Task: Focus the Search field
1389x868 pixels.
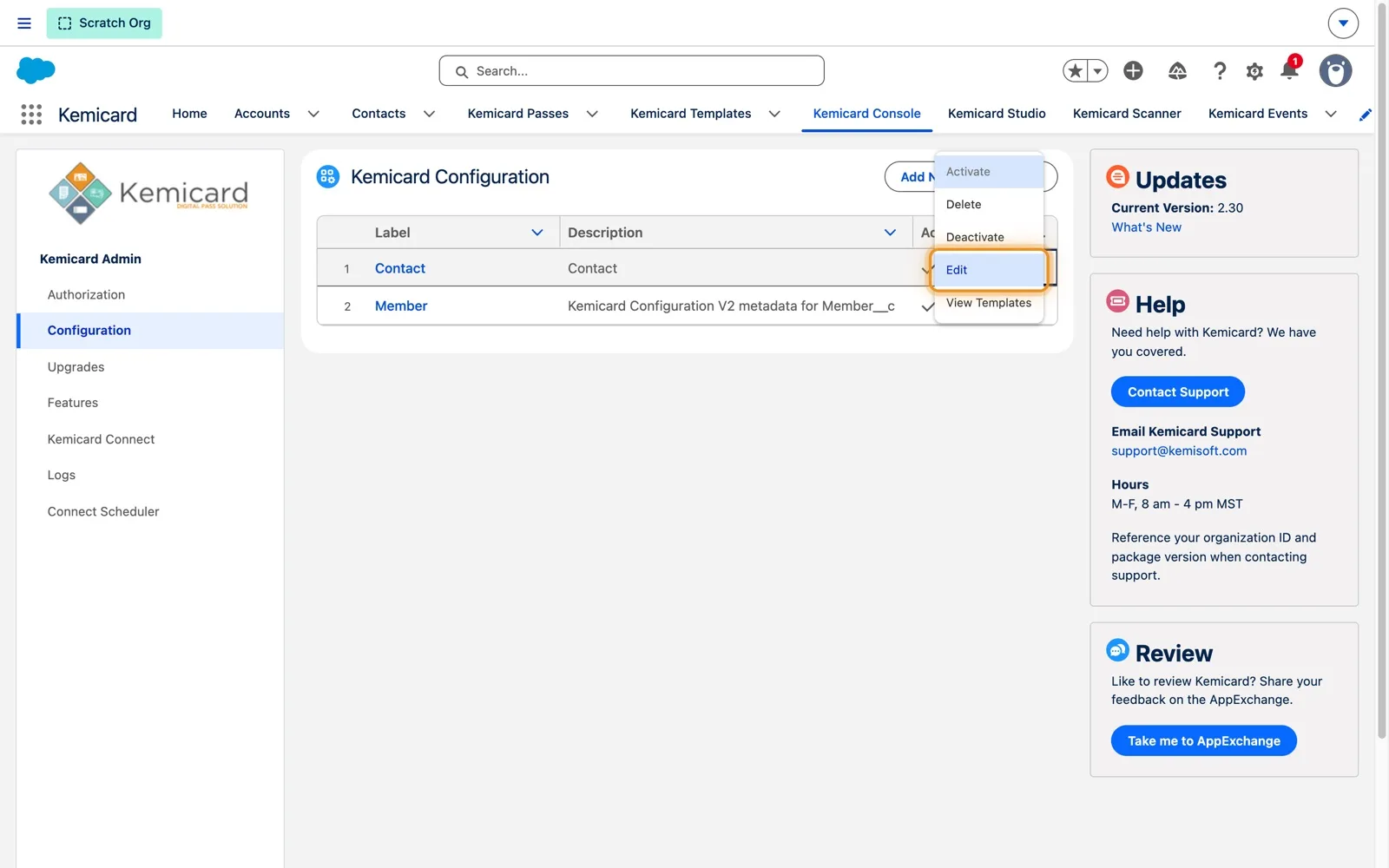Action: coord(631,71)
